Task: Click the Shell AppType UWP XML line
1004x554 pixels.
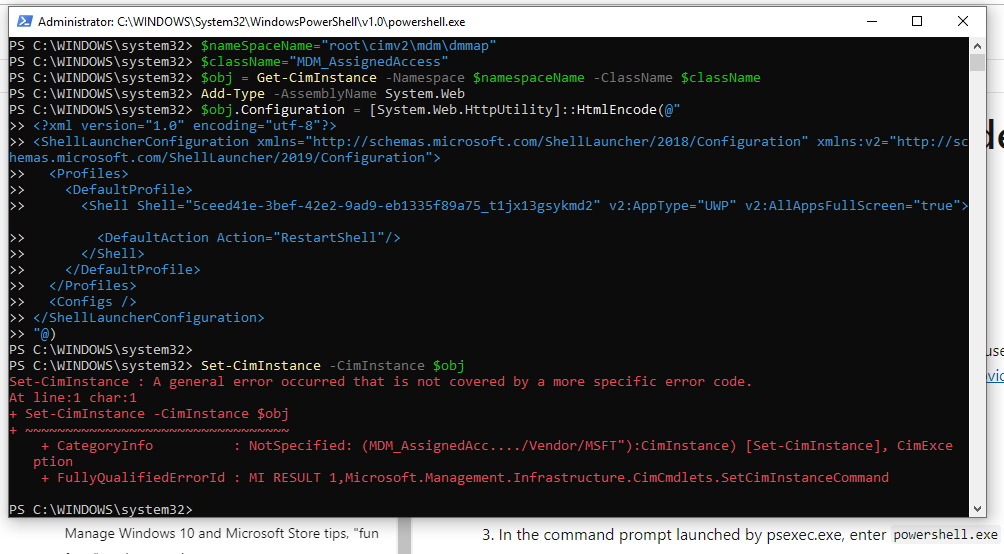Action: [x=524, y=206]
